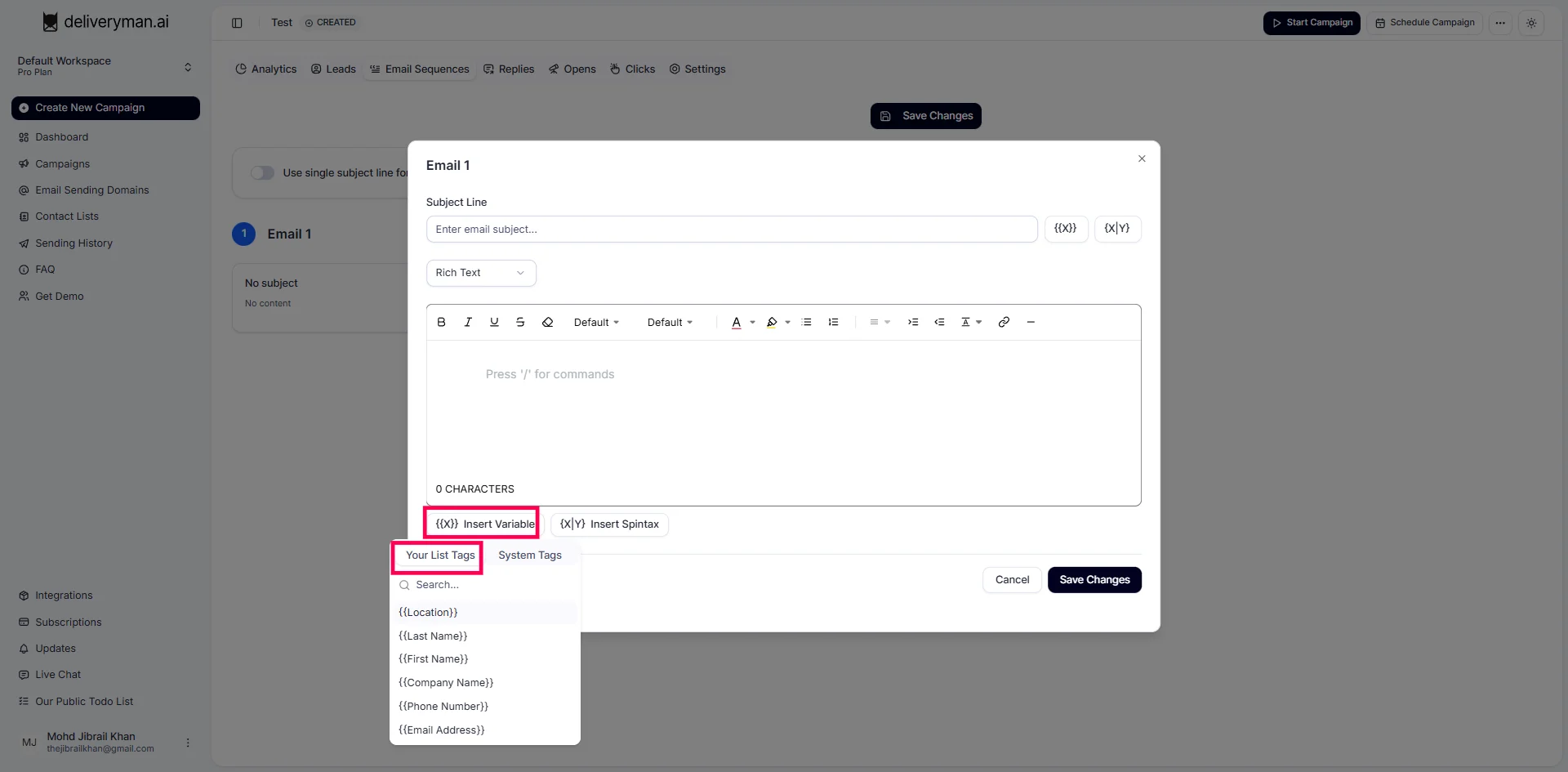Screen dimensions: 1568x772
Task: Click the email subject input field
Action: [x=731, y=230]
